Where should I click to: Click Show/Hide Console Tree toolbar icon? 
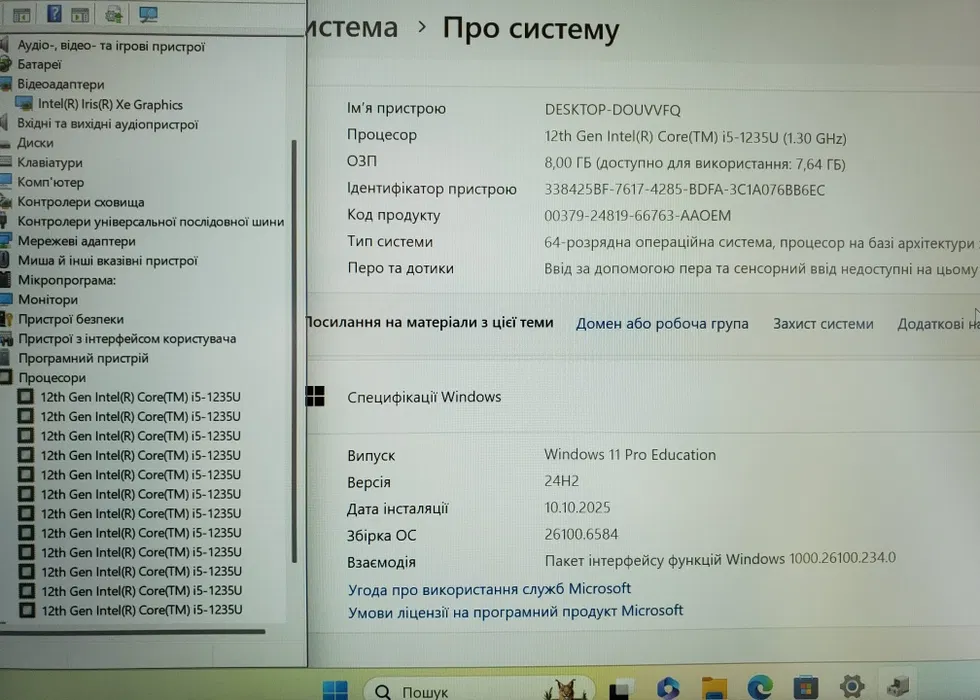pyautogui.click(x=21, y=14)
